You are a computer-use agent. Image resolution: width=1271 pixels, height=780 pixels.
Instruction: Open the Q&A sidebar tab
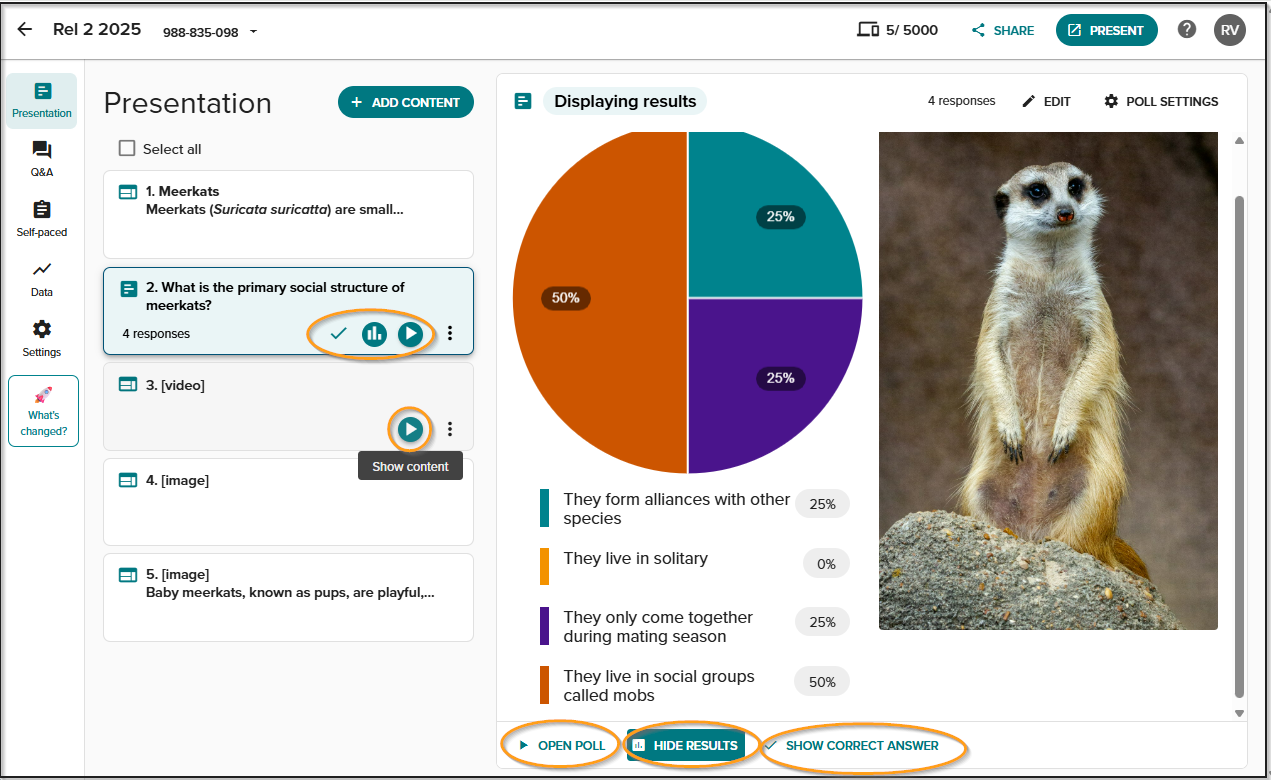click(x=42, y=160)
